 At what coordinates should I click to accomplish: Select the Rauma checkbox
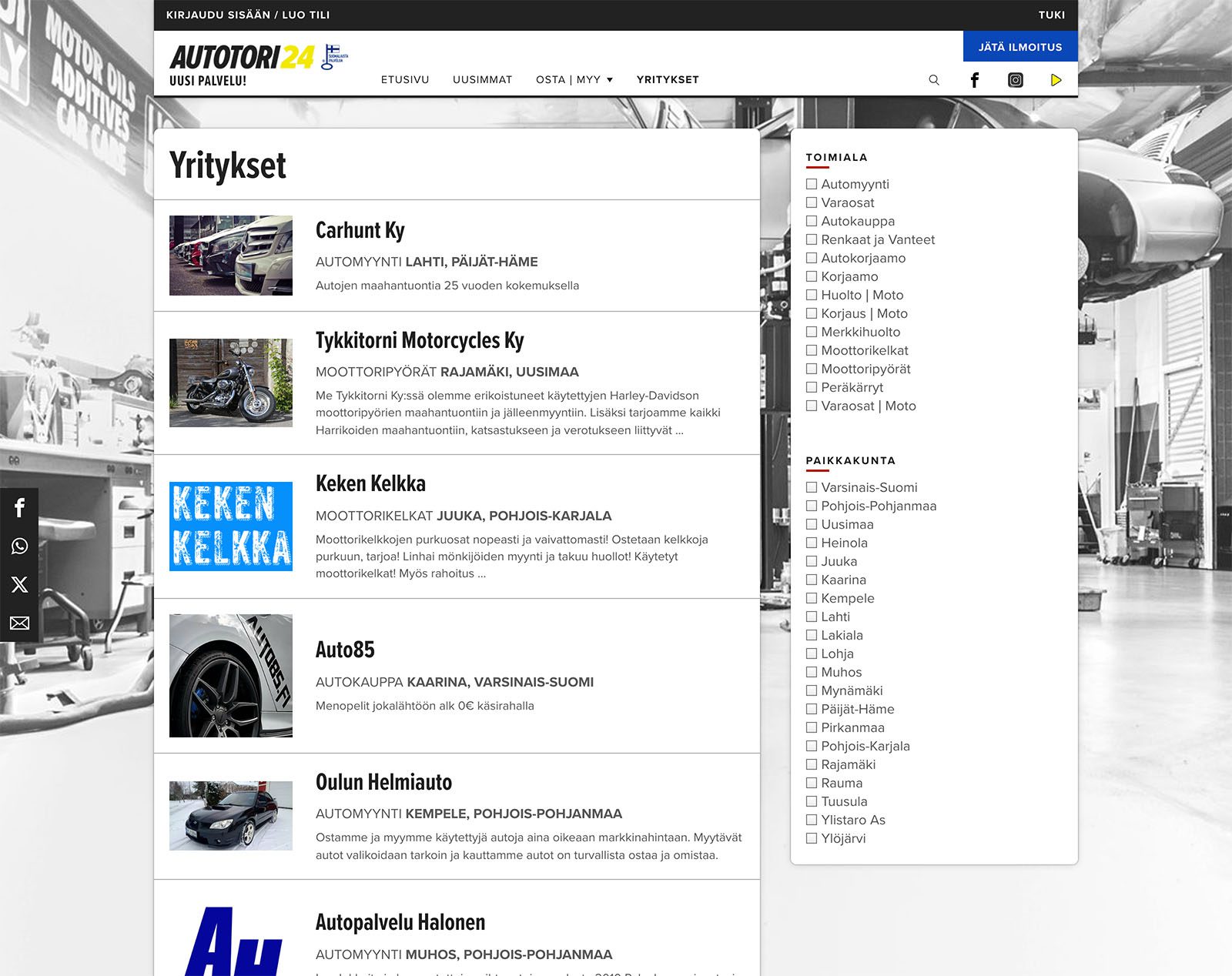812,783
